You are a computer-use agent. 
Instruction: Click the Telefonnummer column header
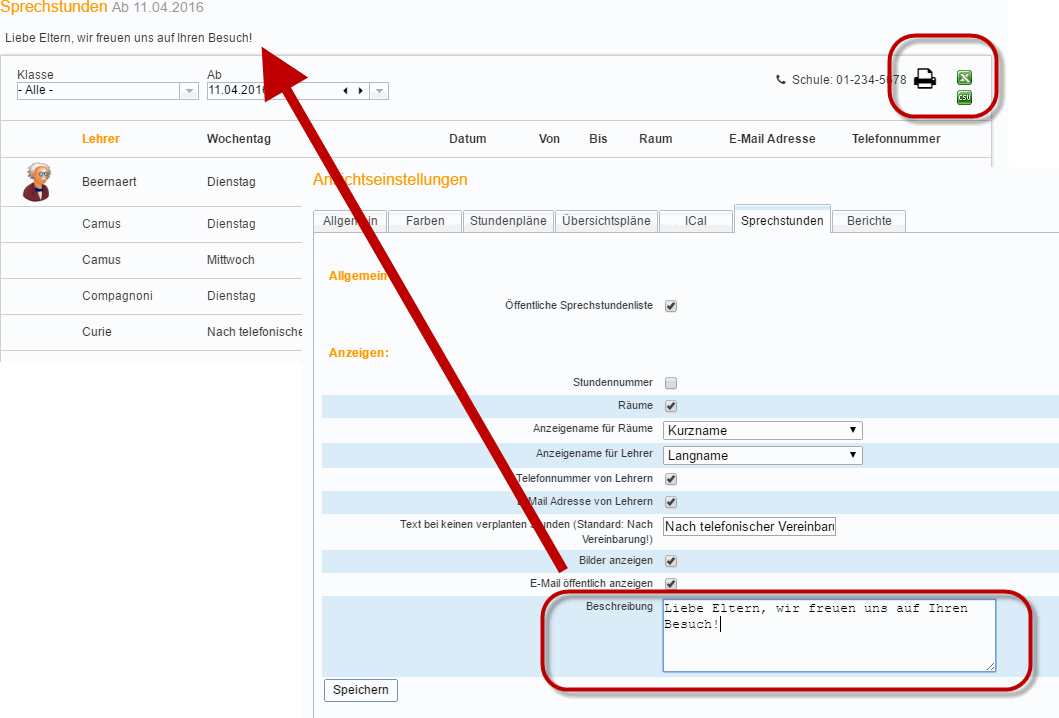[x=896, y=138]
